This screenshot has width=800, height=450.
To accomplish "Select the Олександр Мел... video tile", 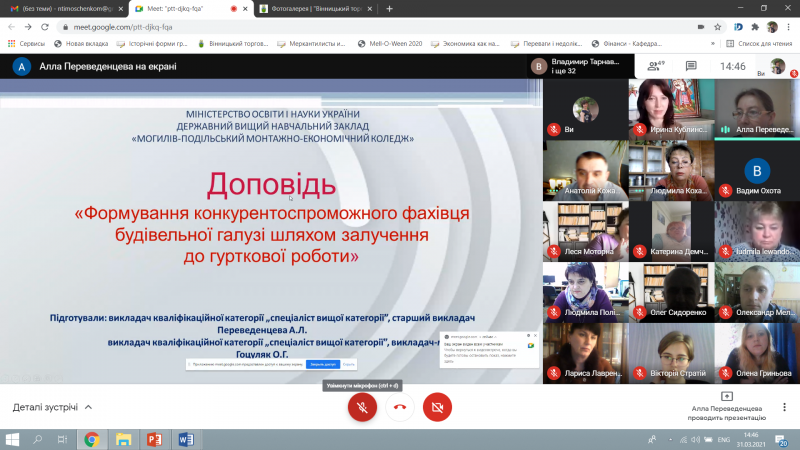I will [x=757, y=292].
